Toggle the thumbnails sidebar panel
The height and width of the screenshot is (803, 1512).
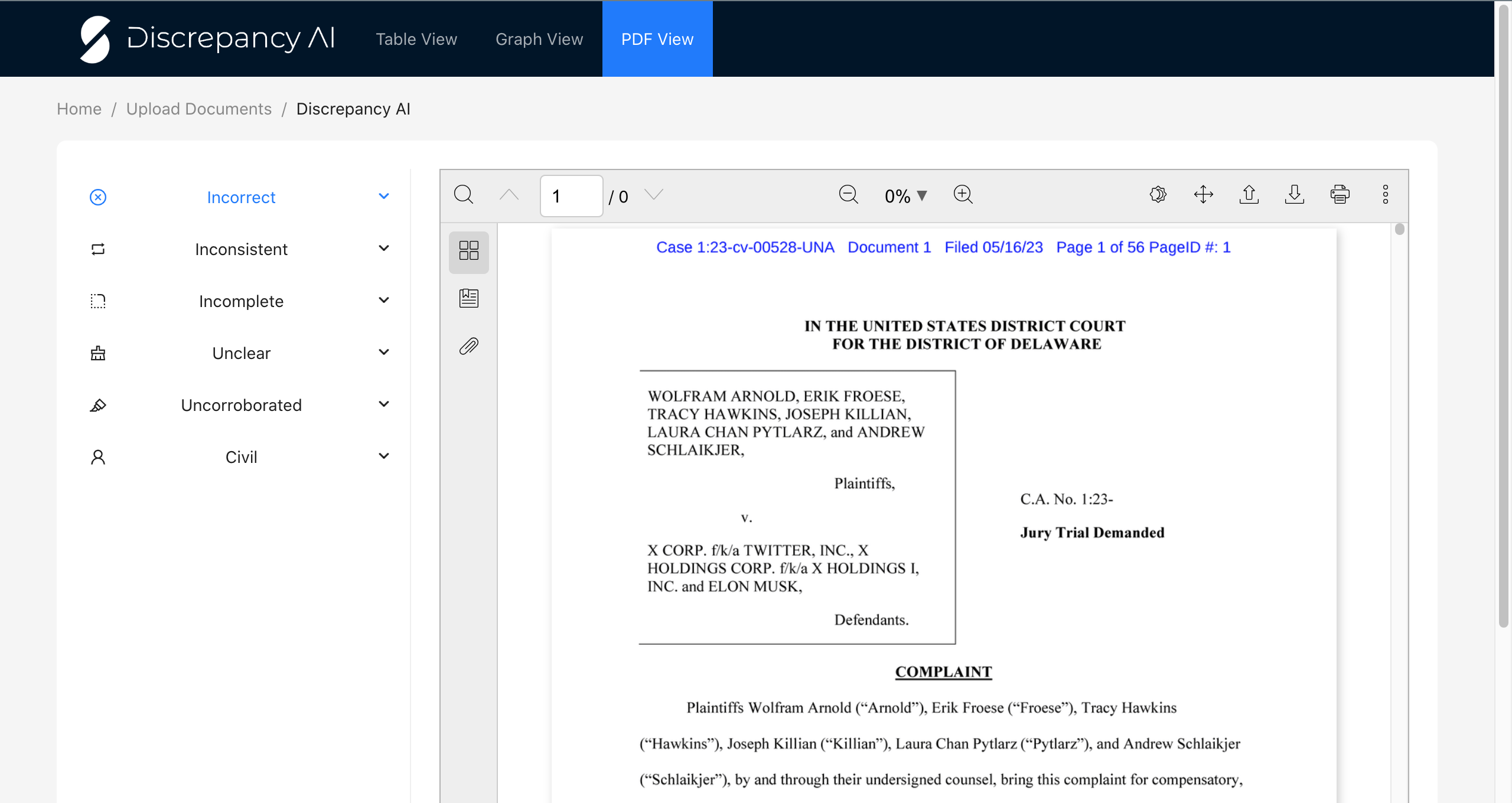[x=468, y=251]
